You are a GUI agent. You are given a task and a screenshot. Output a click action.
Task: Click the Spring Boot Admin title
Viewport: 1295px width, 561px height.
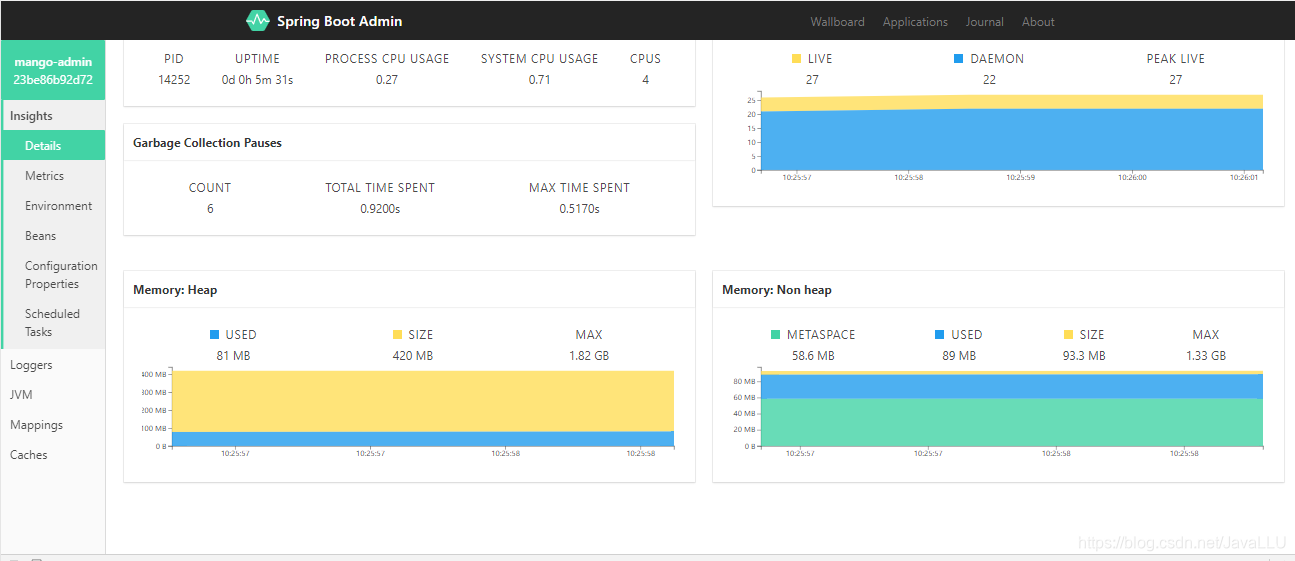tap(340, 21)
